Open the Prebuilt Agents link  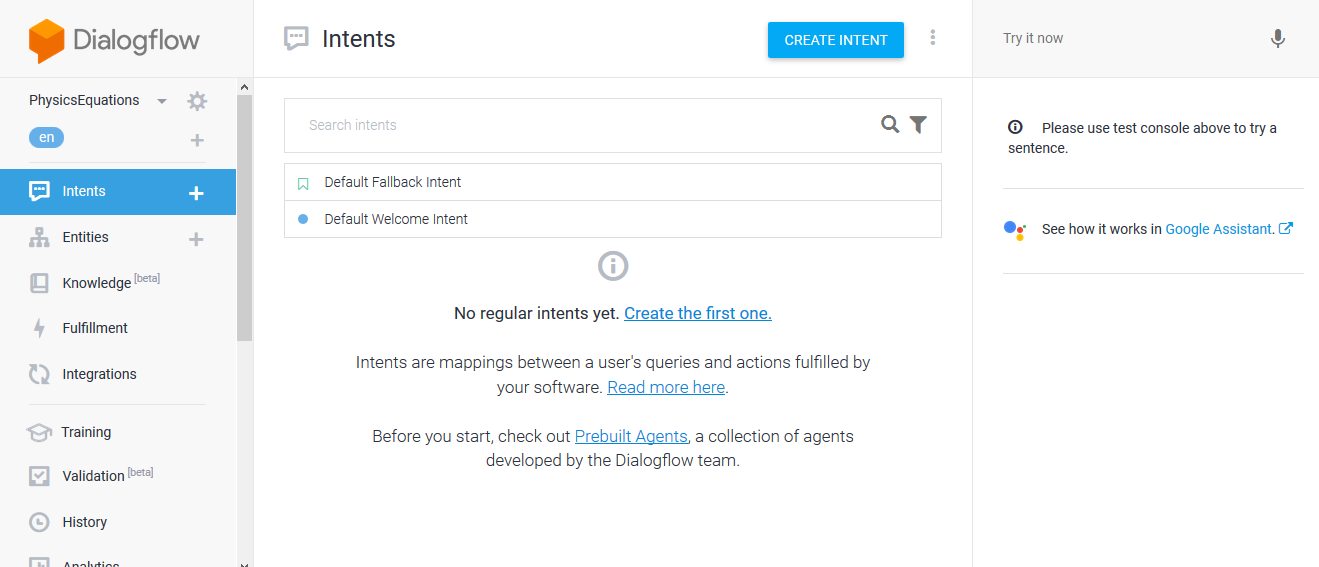click(x=631, y=436)
